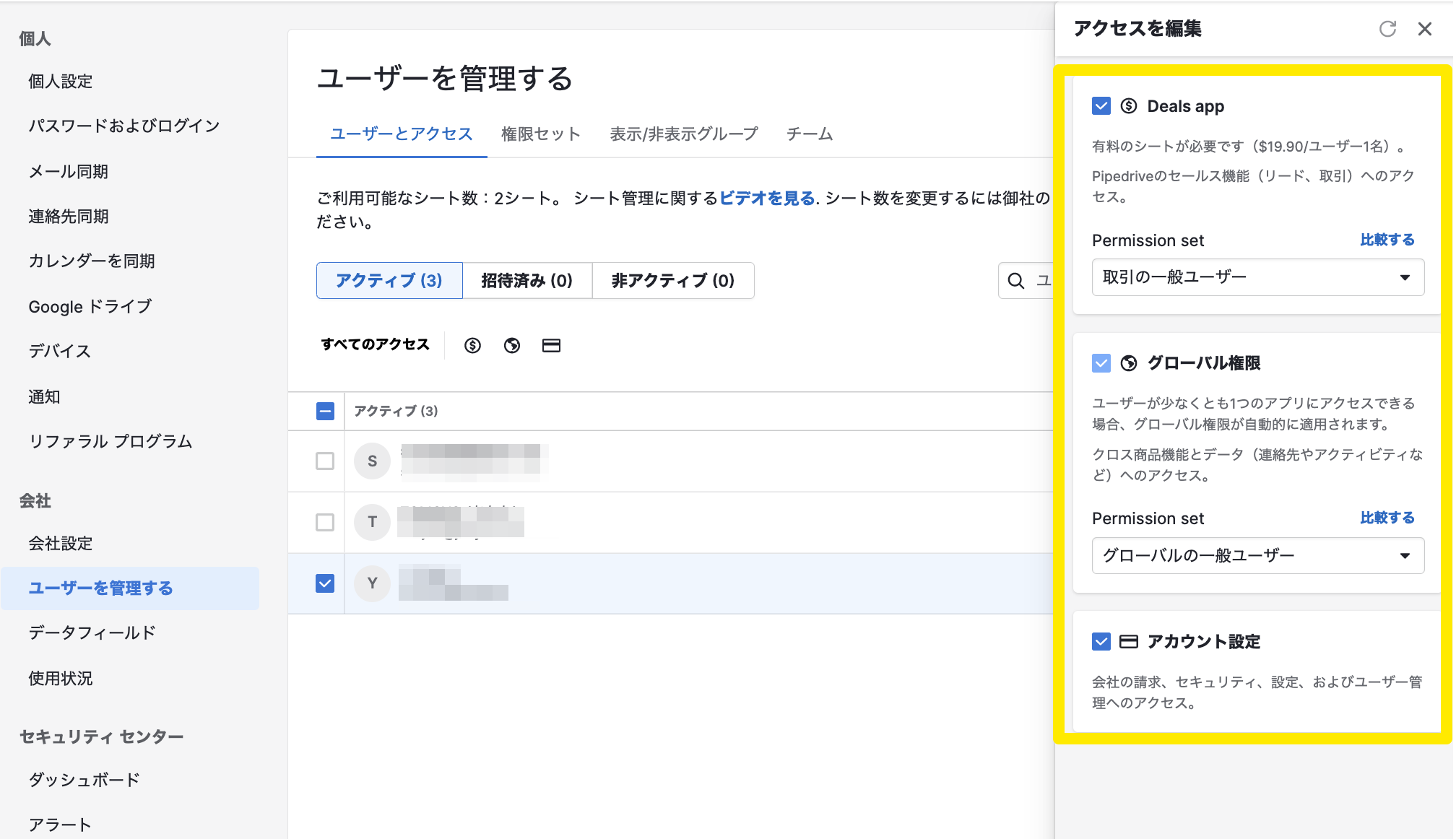This screenshot has width=1456, height=839.
Task: Uncheck the Deals app checkbox
Action: click(x=1101, y=106)
